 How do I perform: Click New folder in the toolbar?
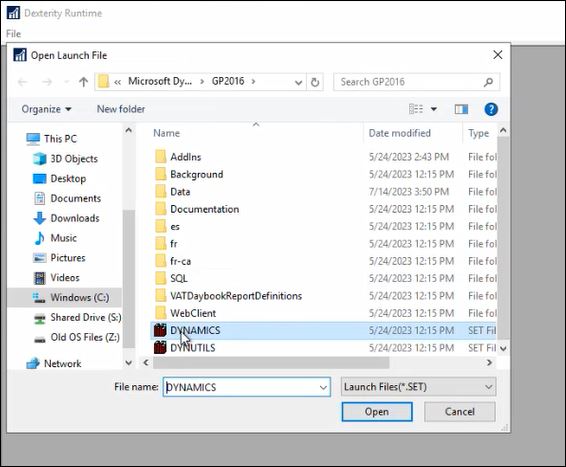click(x=121, y=109)
